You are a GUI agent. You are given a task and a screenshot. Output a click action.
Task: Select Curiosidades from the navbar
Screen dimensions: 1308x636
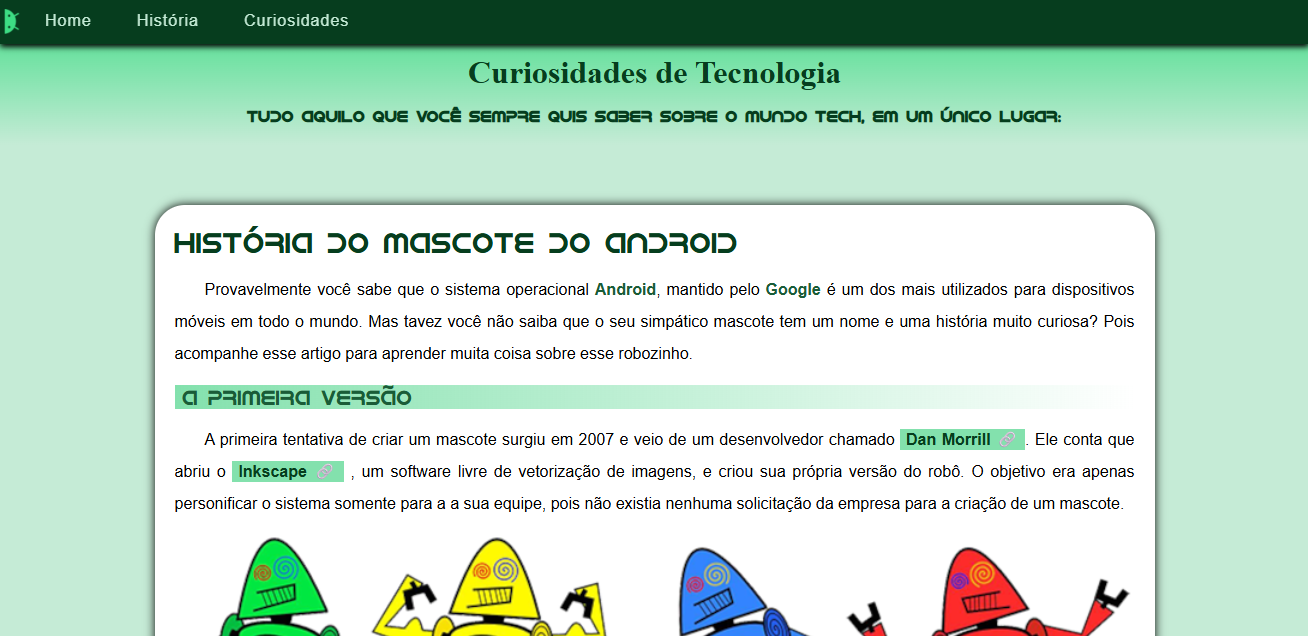pyautogui.click(x=295, y=20)
